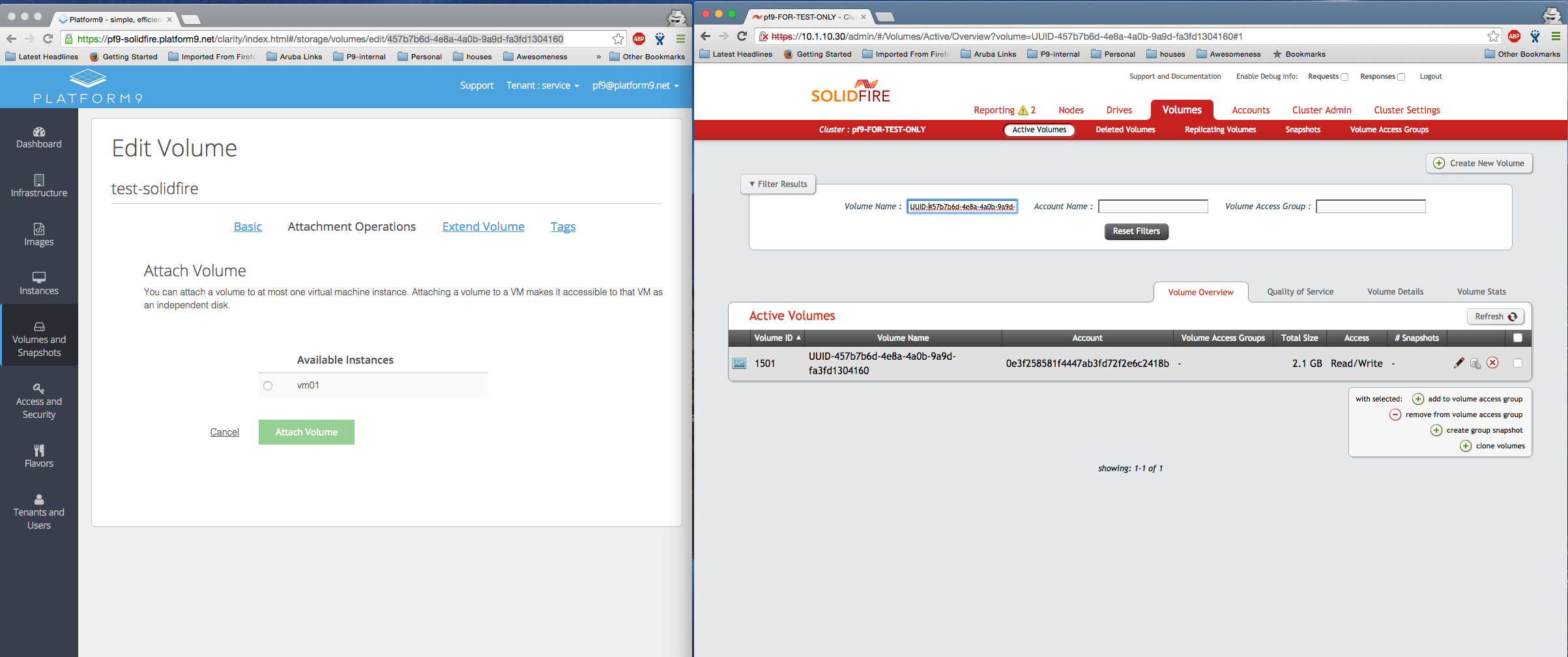The height and width of the screenshot is (657, 1568).
Task: Open the Tenant: service dropdown
Action: [542, 85]
